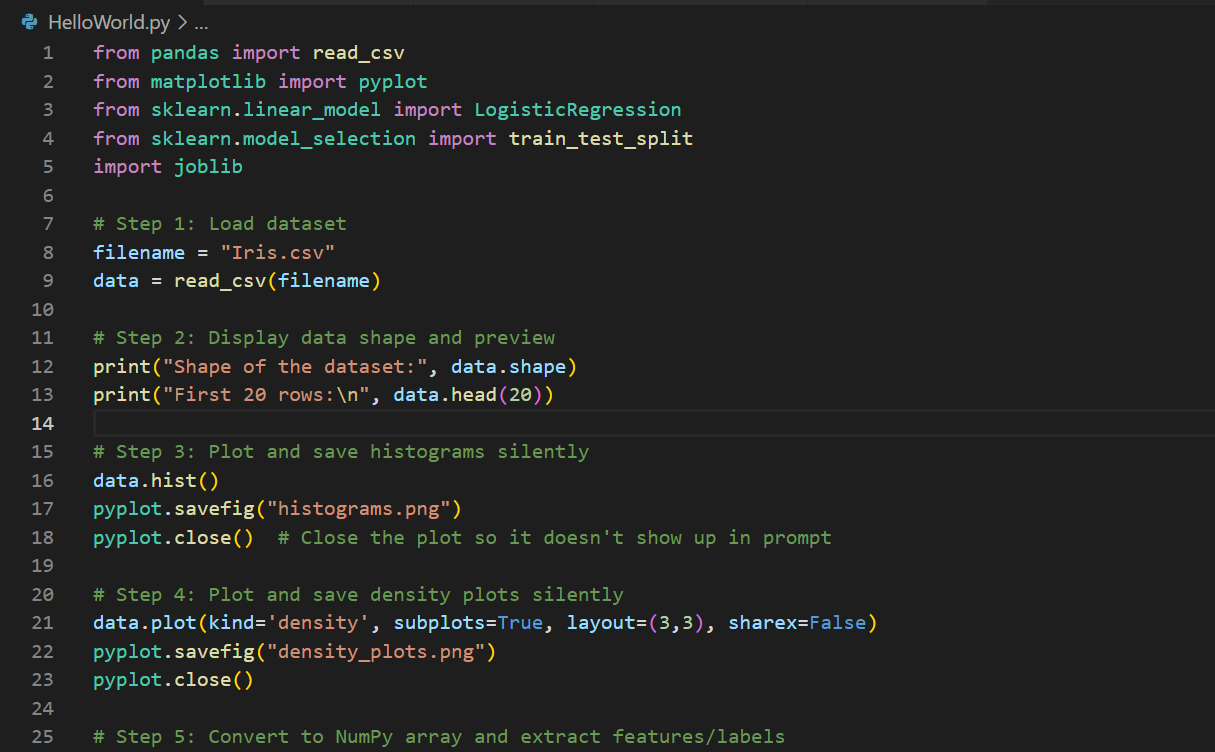Click the comment "# Step 4: Plot and save density plots silently"
Viewport: 1215px width, 752px height.
click(x=358, y=595)
